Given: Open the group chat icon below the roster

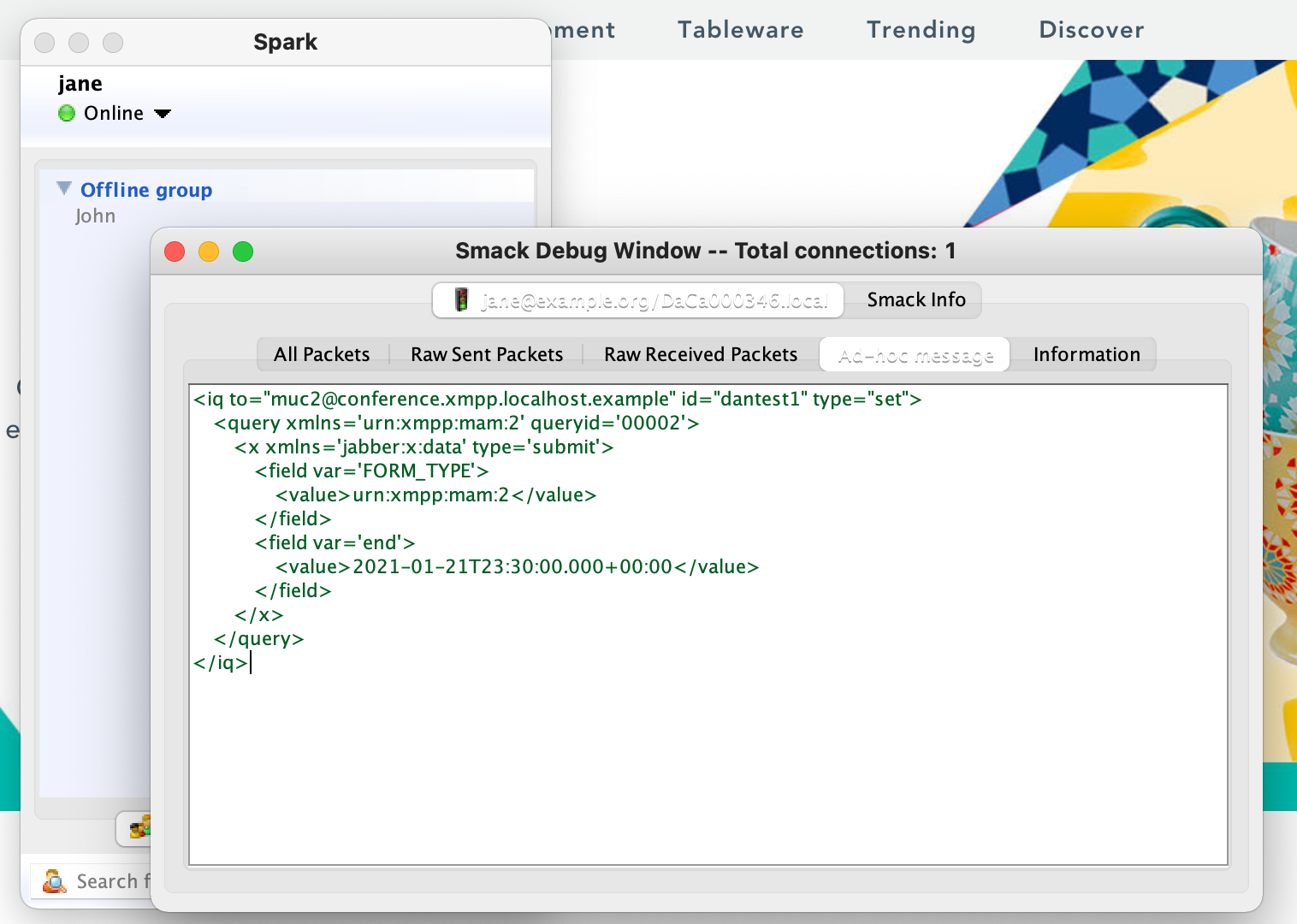Looking at the screenshot, I should (x=139, y=827).
